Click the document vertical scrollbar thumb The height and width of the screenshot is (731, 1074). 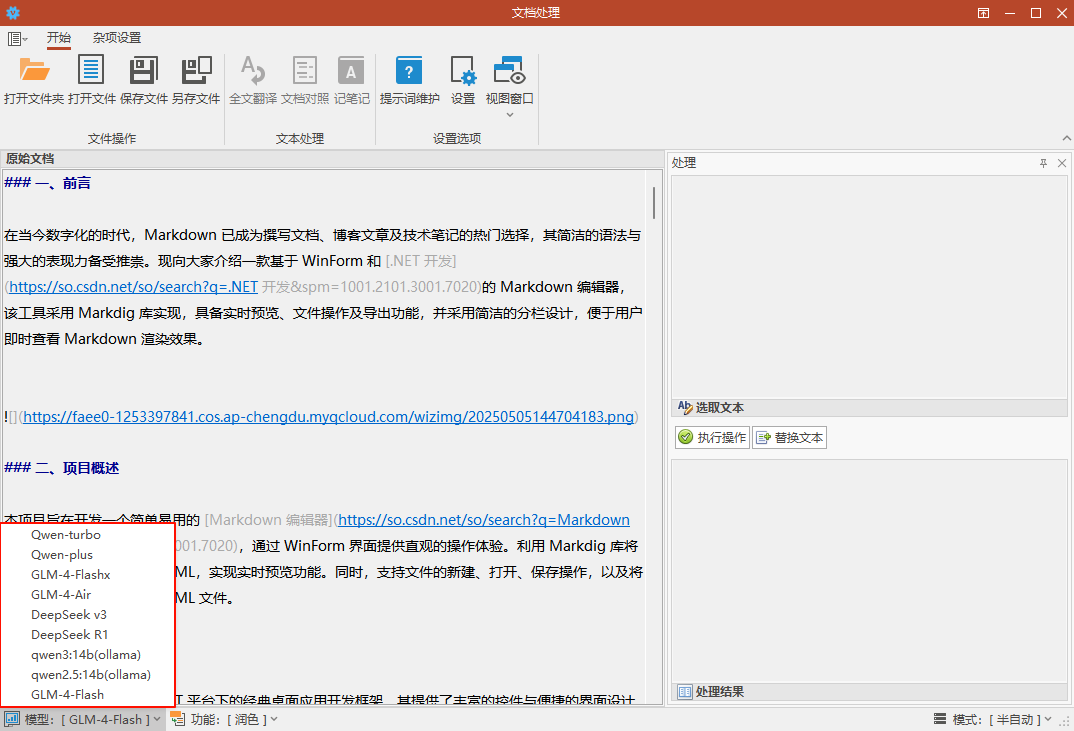click(x=654, y=202)
